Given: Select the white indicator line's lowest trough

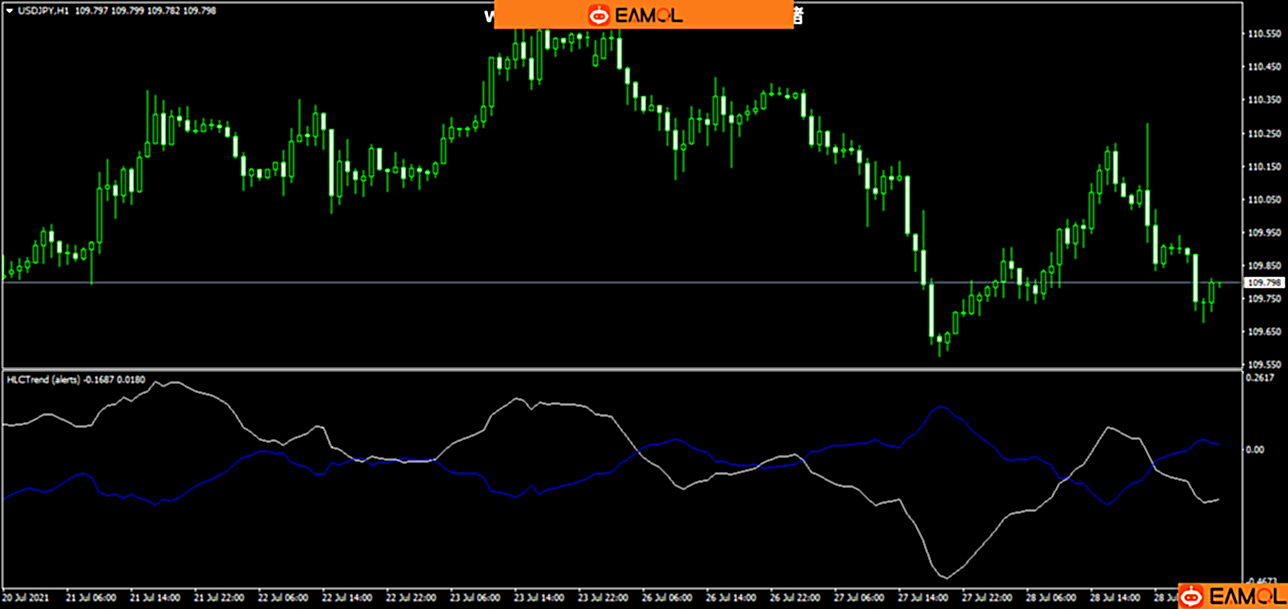Looking at the screenshot, I should pos(945,577).
